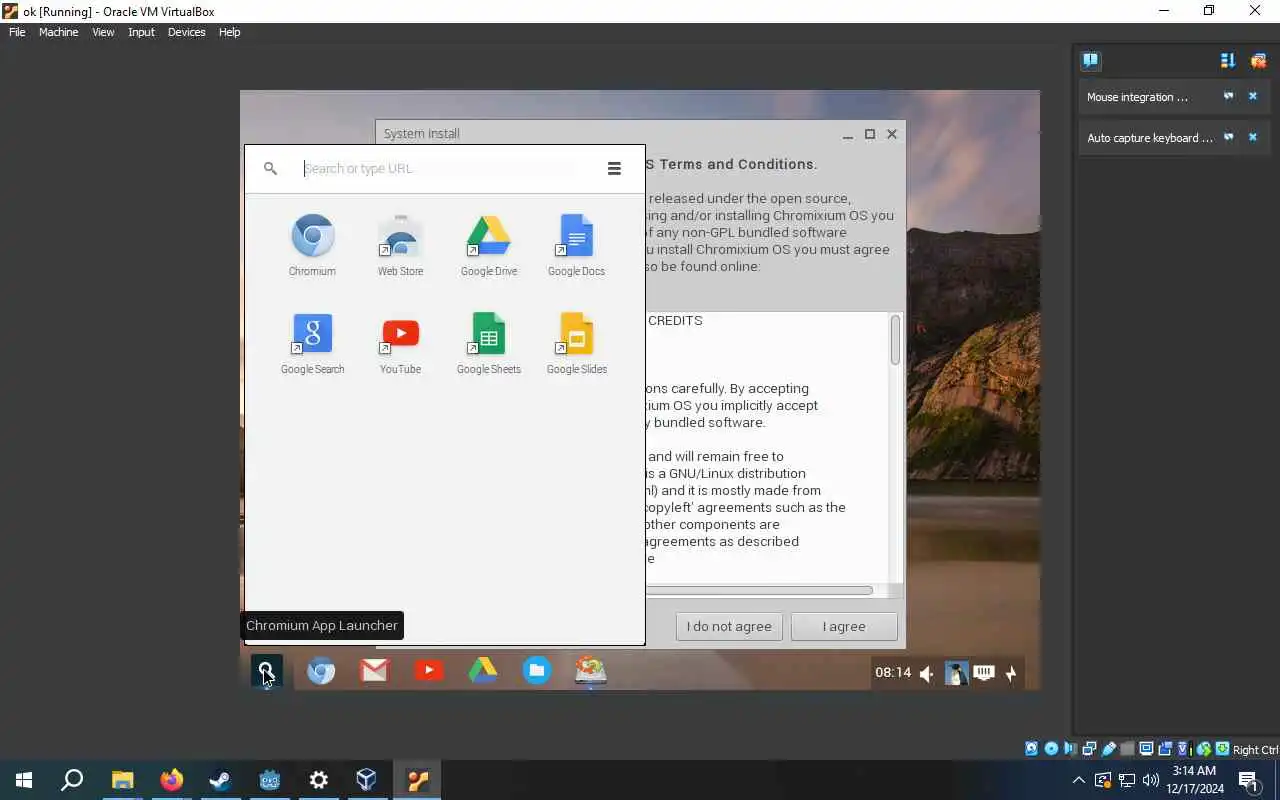Open Steam from the Windows taskbar
The height and width of the screenshot is (800, 1280).
(220, 780)
